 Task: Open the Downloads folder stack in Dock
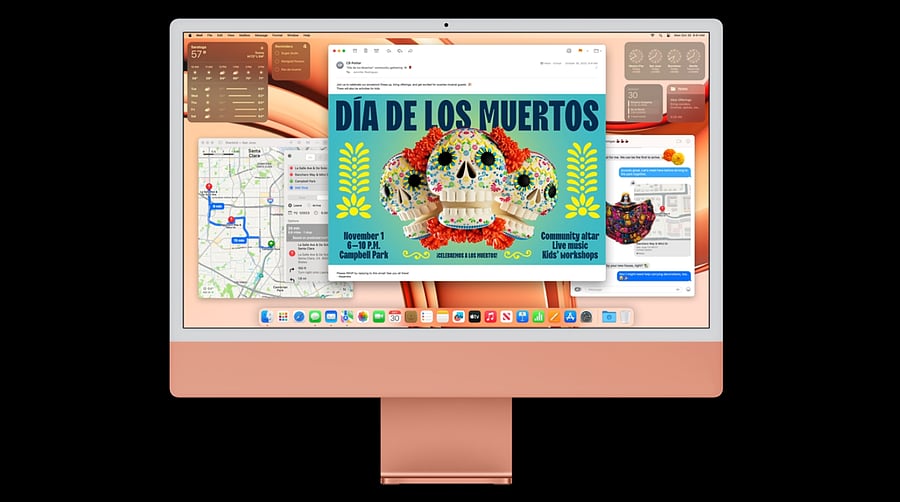(x=608, y=317)
